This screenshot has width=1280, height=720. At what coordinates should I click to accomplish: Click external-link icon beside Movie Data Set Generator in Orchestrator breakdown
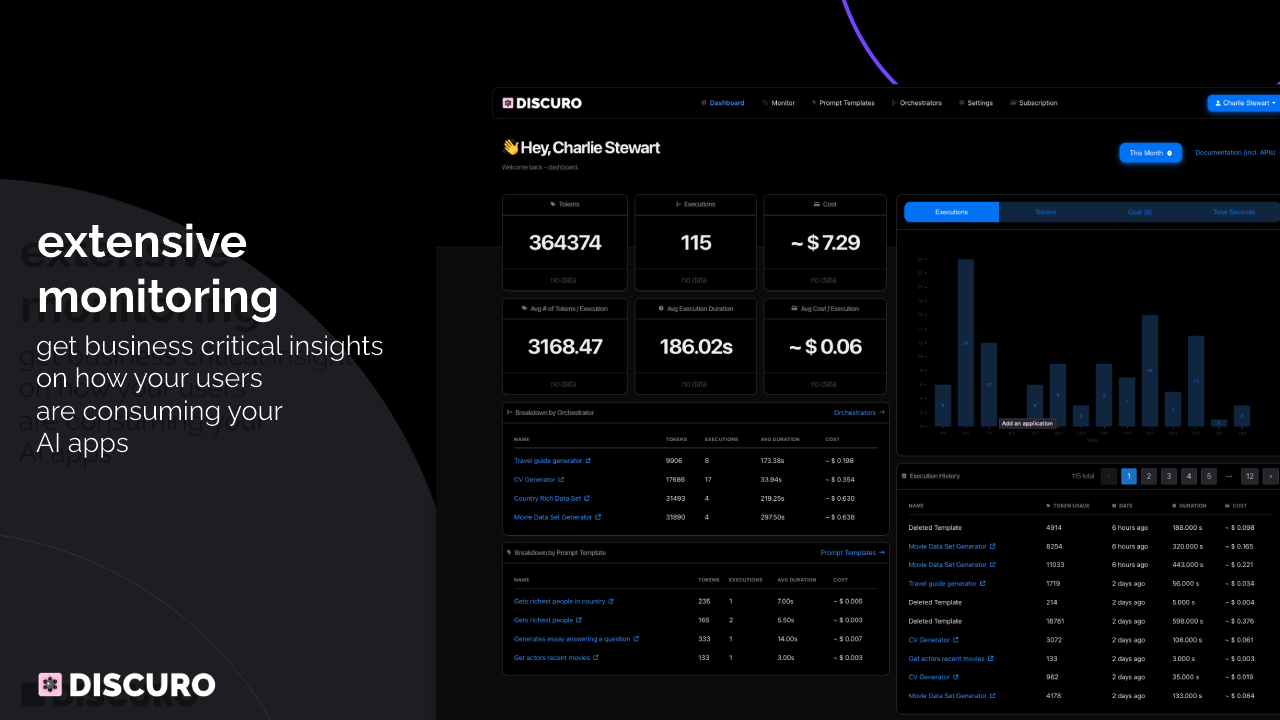coord(598,517)
